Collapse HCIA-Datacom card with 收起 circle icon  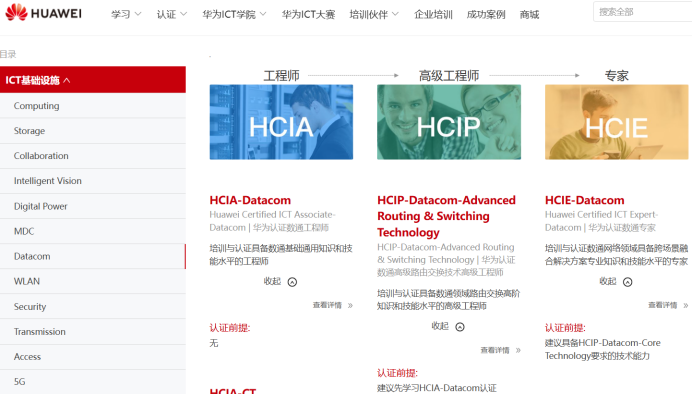(292, 282)
